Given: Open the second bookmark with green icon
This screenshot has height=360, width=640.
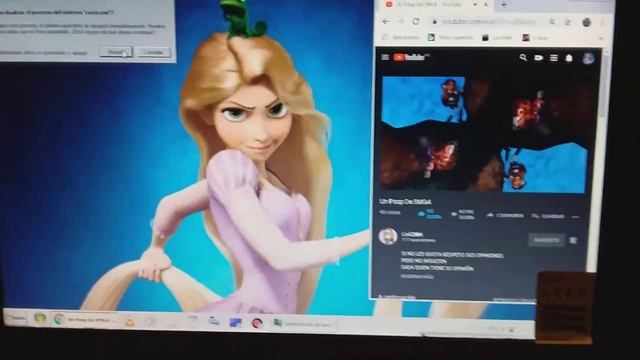Looking at the screenshot, I should click(451, 38).
